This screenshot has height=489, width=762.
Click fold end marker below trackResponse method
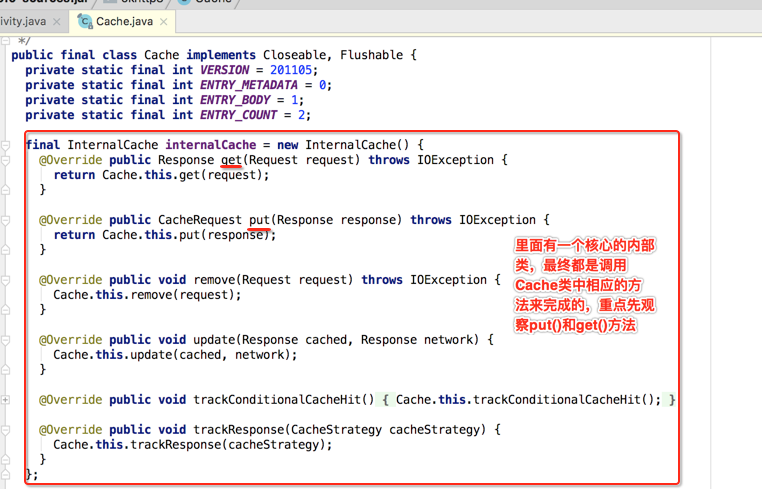tap(5, 459)
